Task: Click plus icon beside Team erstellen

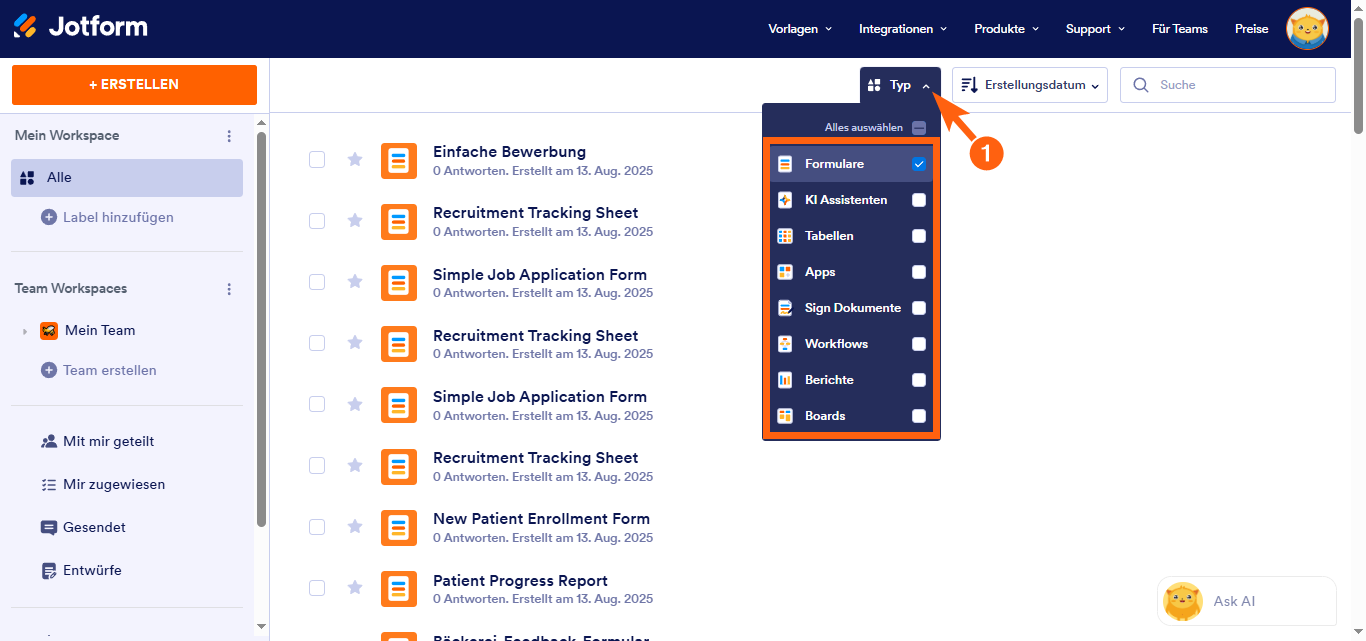Action: tap(49, 370)
